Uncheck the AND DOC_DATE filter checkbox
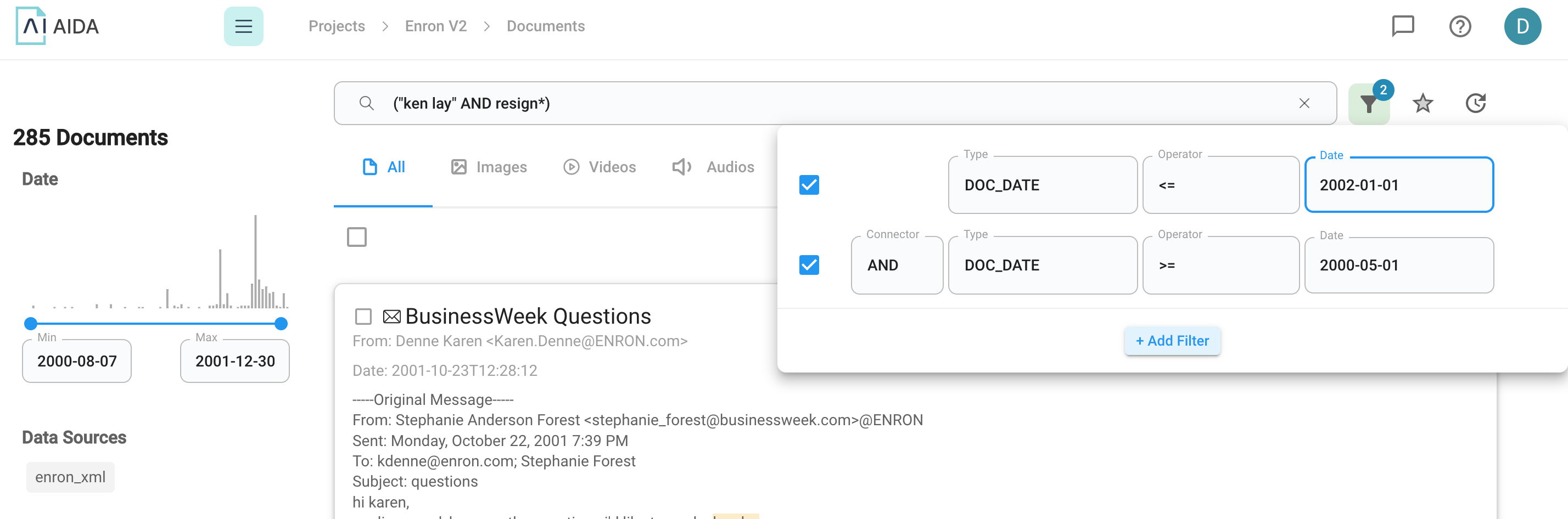This screenshot has height=519, width=1568. [809, 266]
